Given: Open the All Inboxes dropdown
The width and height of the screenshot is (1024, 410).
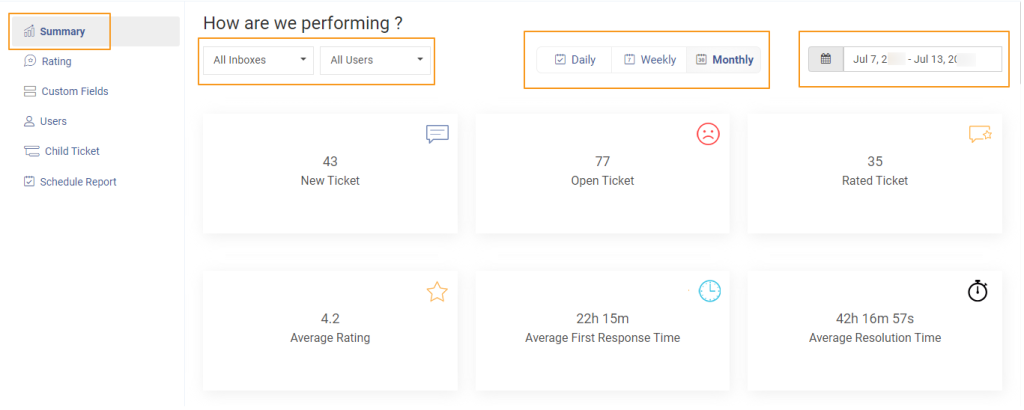Looking at the screenshot, I should pos(258,60).
